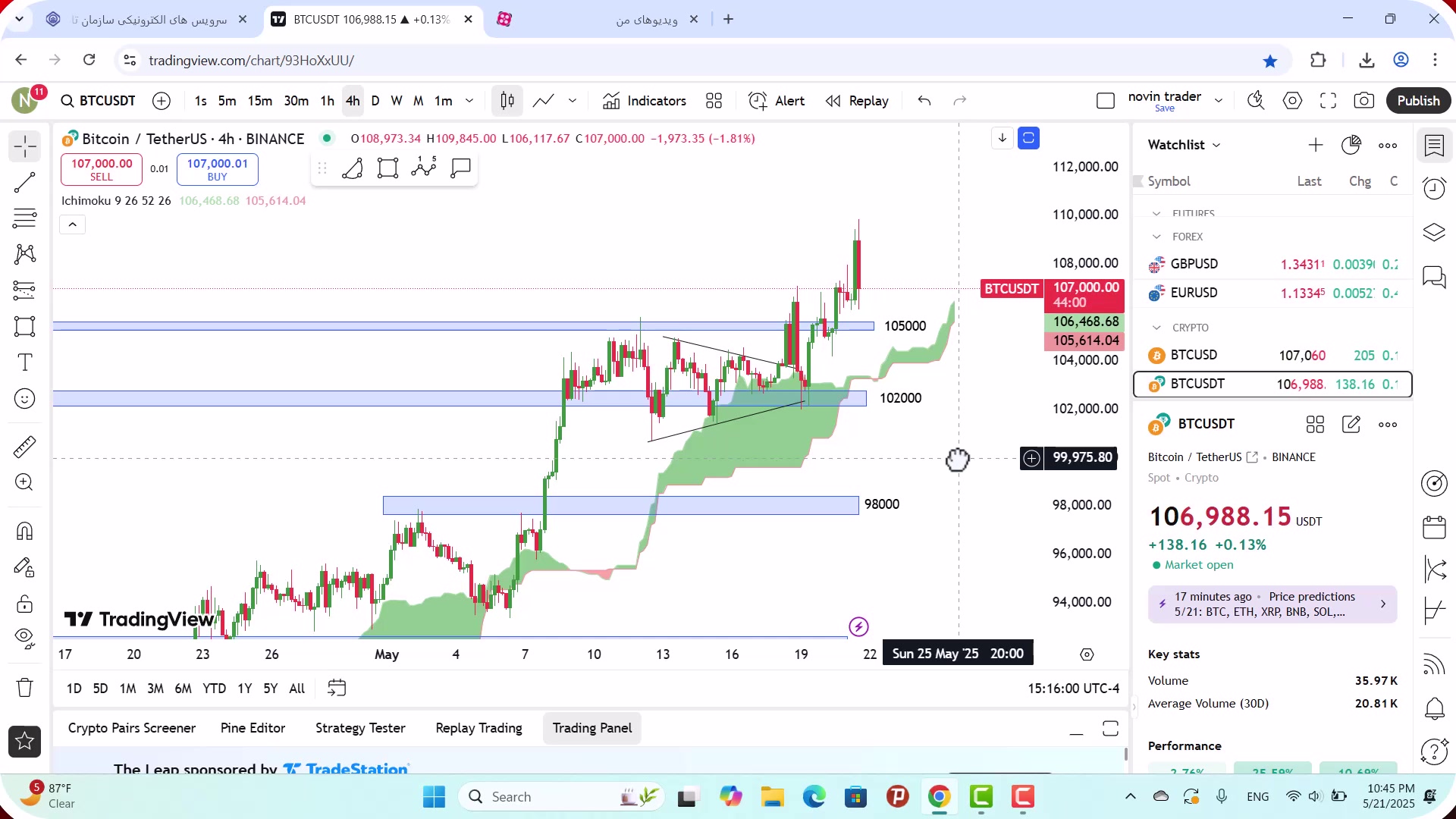Screen dimensions: 1456x819
Task: Open quick search icon
Action: (1257, 101)
